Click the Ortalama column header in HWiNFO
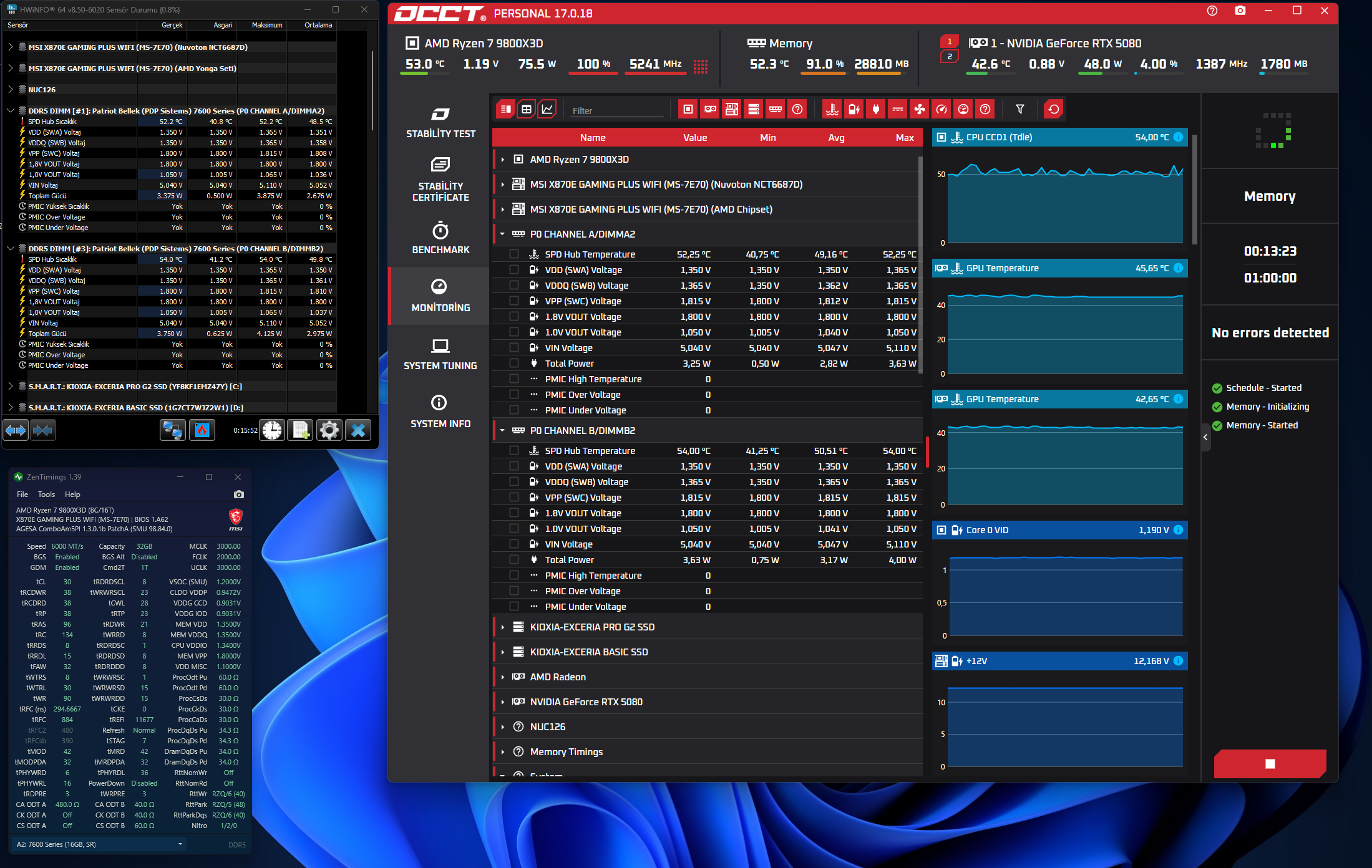Image resolution: width=1372 pixels, height=868 pixels. [318, 25]
